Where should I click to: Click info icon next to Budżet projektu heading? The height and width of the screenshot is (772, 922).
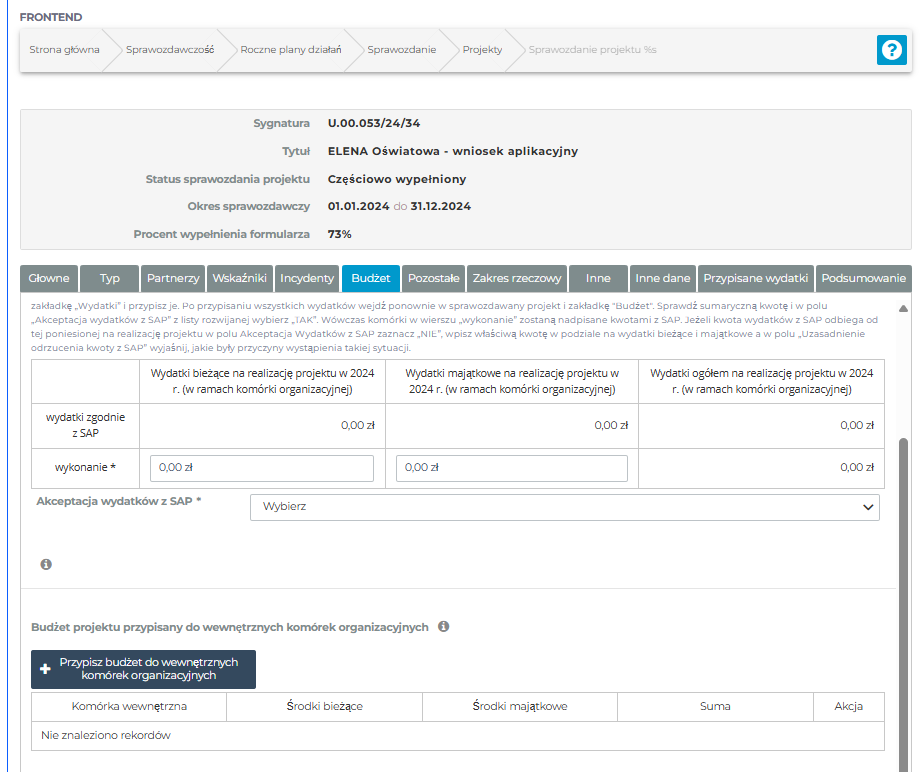[x=443, y=627]
